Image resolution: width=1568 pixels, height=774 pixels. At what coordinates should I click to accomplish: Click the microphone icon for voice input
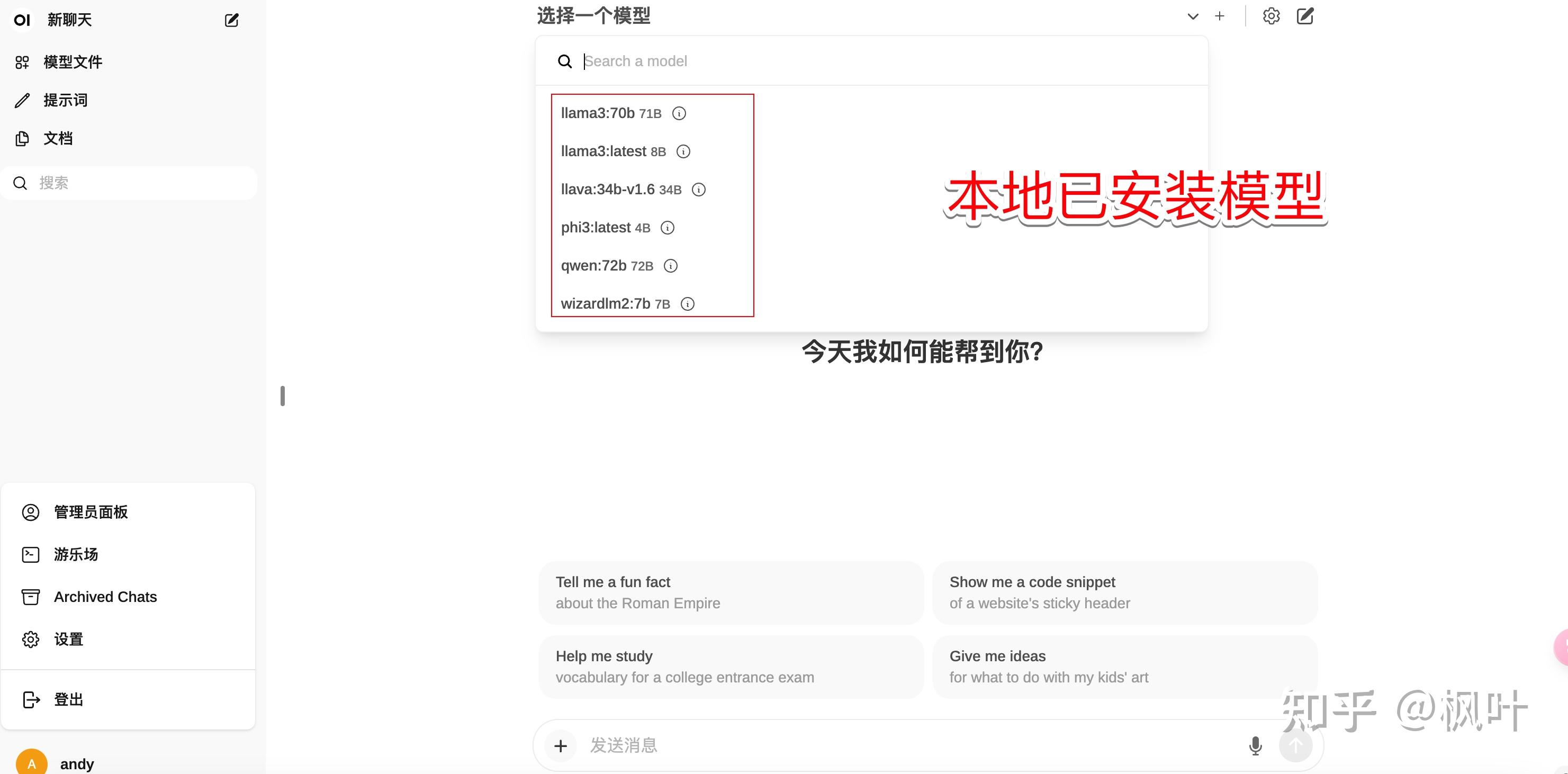point(1255,745)
